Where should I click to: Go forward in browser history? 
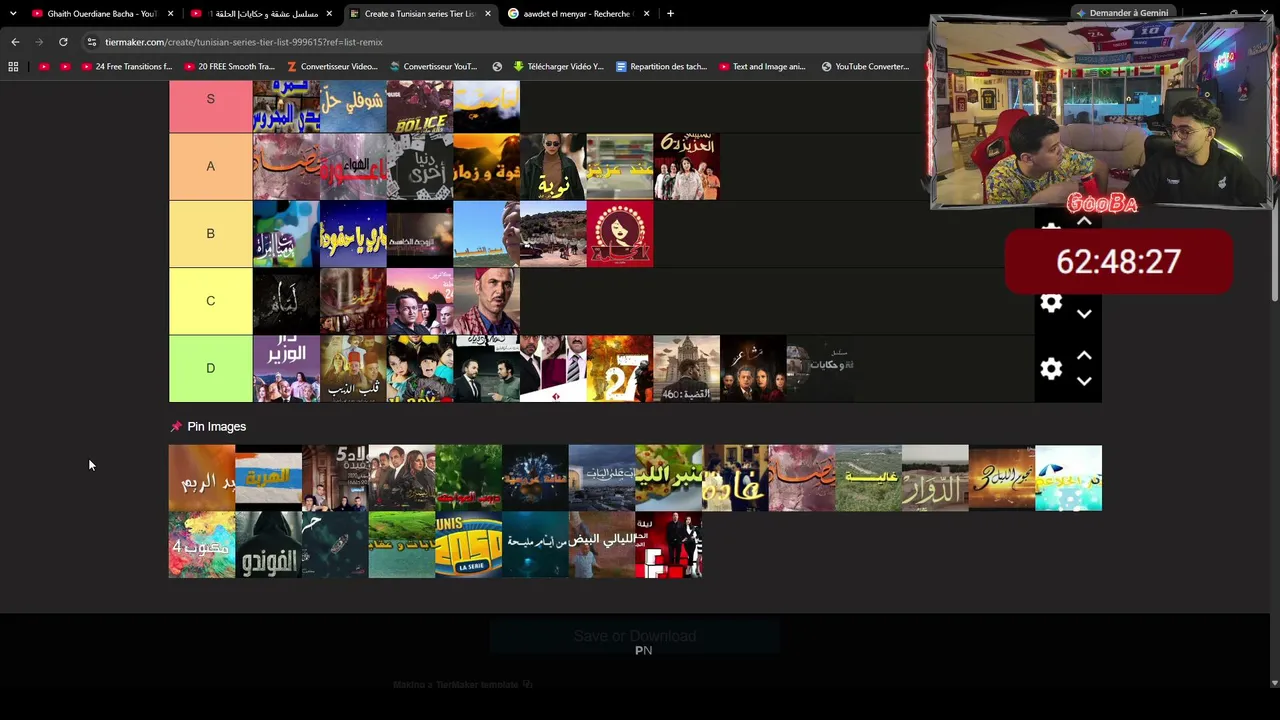(39, 42)
